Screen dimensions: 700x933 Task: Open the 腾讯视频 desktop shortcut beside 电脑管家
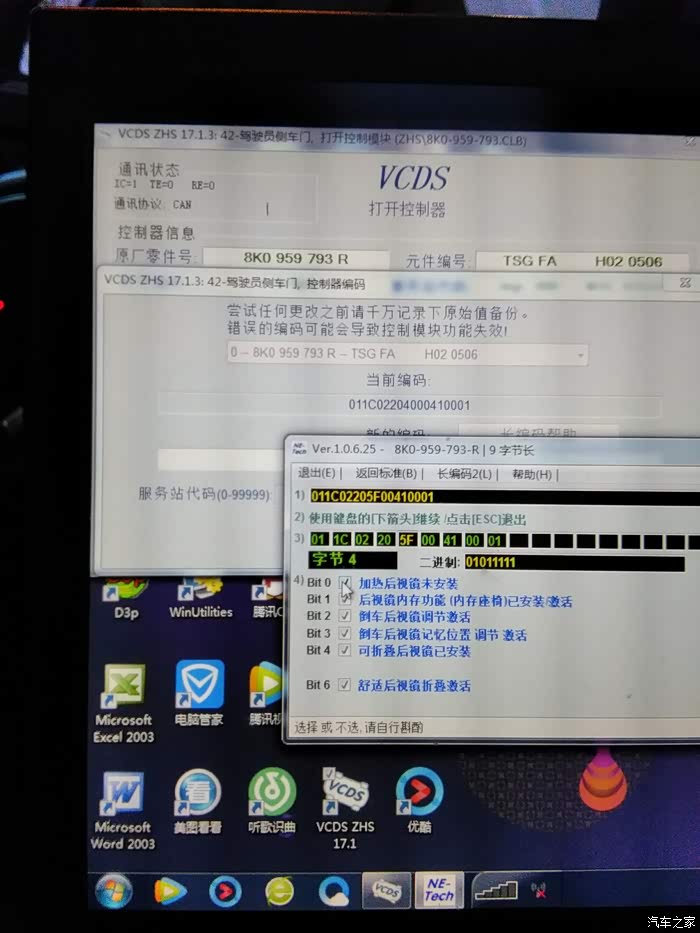(x=265, y=694)
